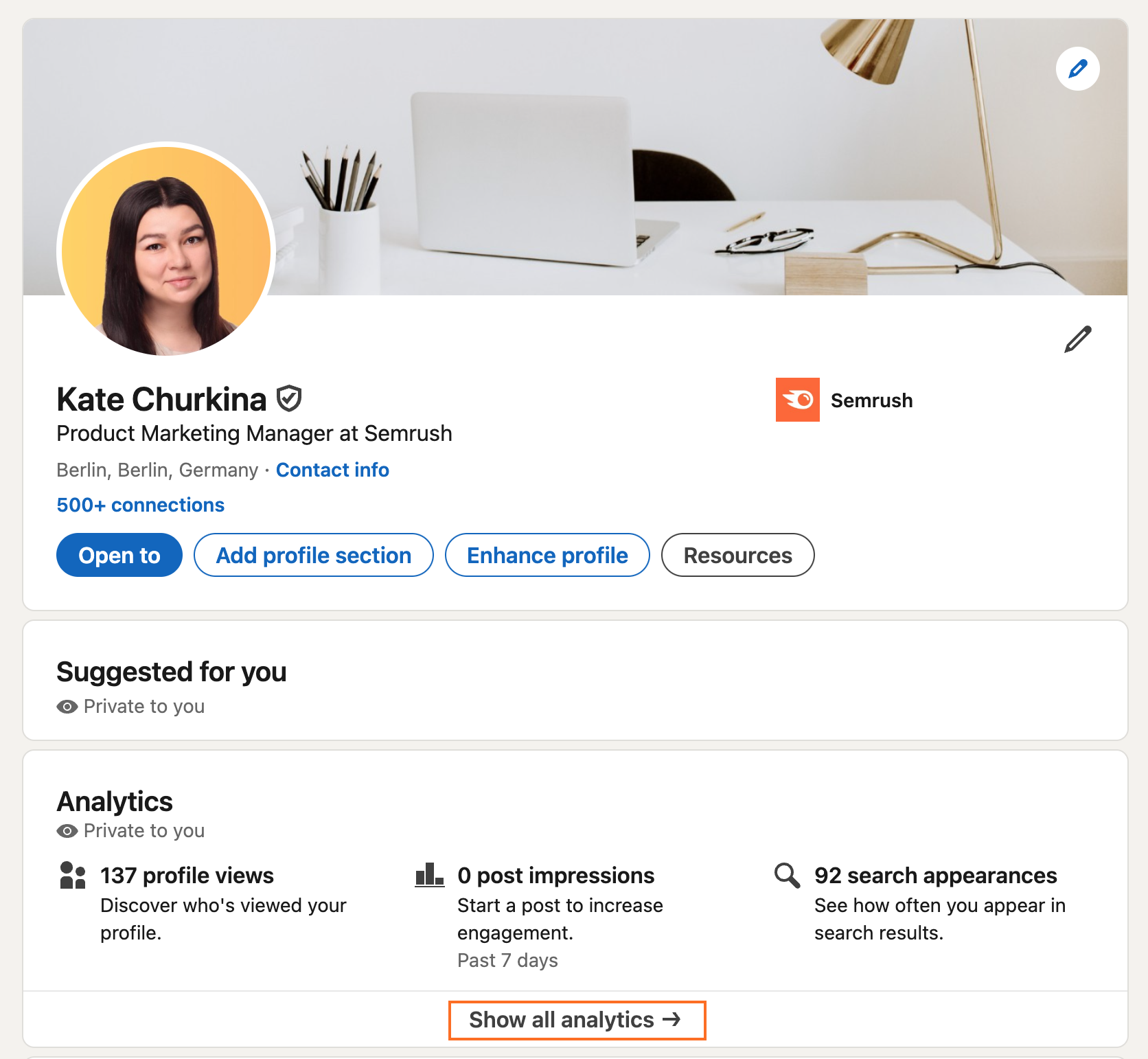Open the Contact info link
This screenshot has width=1148, height=1059.
tap(332, 470)
